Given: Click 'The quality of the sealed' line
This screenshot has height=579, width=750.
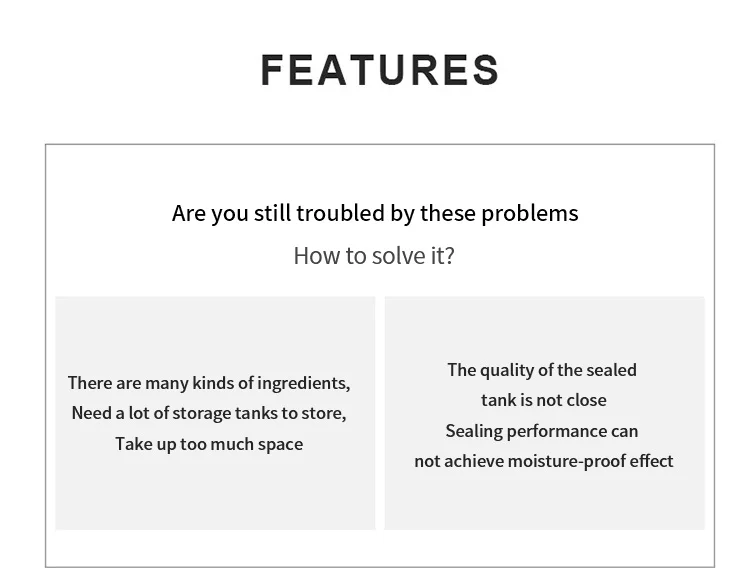Looking at the screenshot, I should click(542, 370).
